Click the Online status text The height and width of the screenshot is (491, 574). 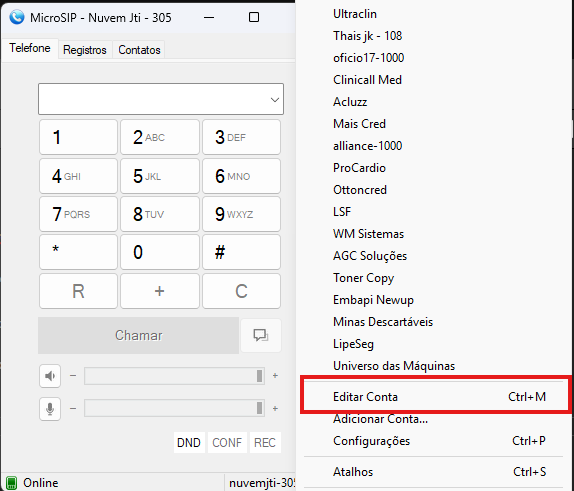[41, 483]
